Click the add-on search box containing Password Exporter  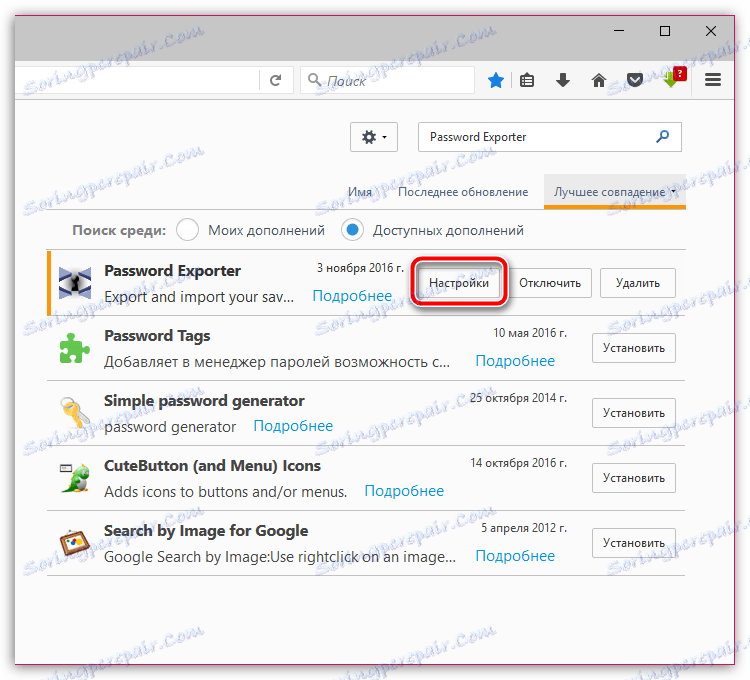[x=550, y=137]
